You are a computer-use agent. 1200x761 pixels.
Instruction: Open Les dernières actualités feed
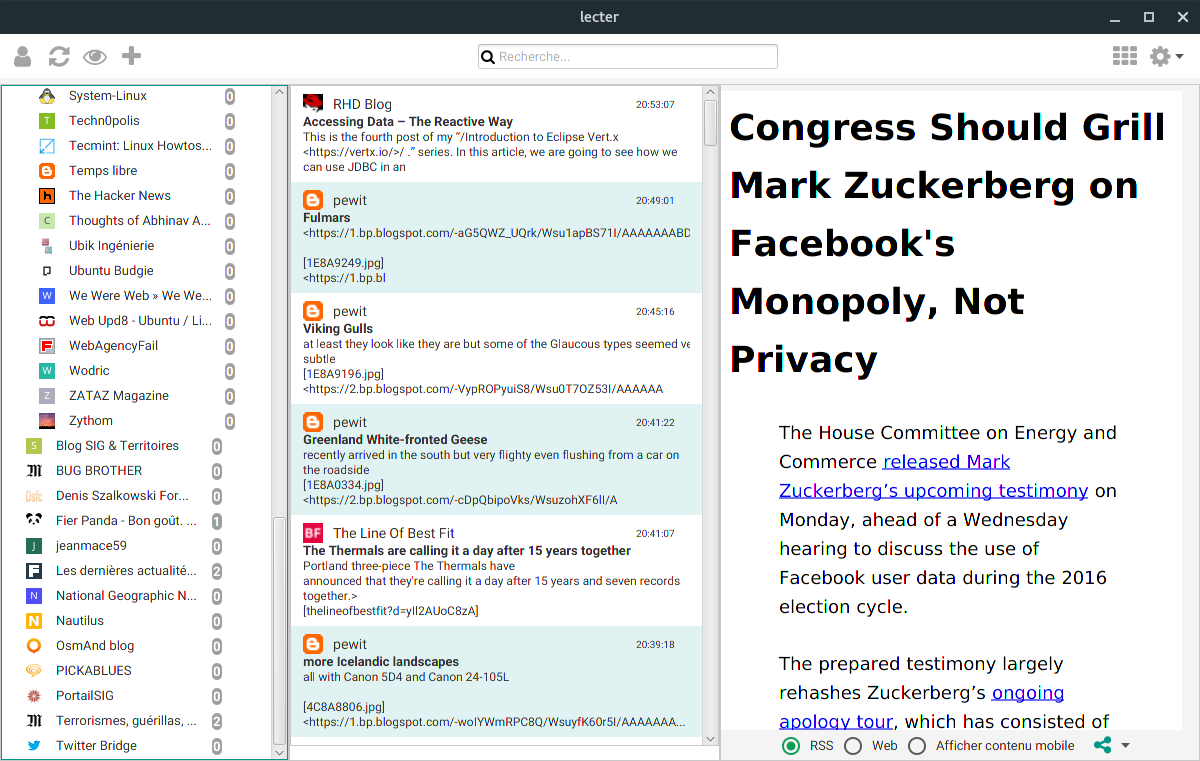125,571
